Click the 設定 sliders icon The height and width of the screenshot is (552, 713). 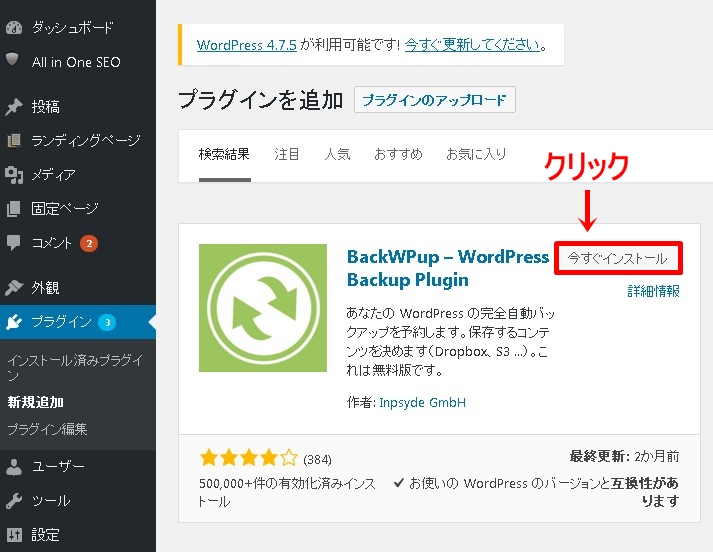pyautogui.click(x=14, y=535)
